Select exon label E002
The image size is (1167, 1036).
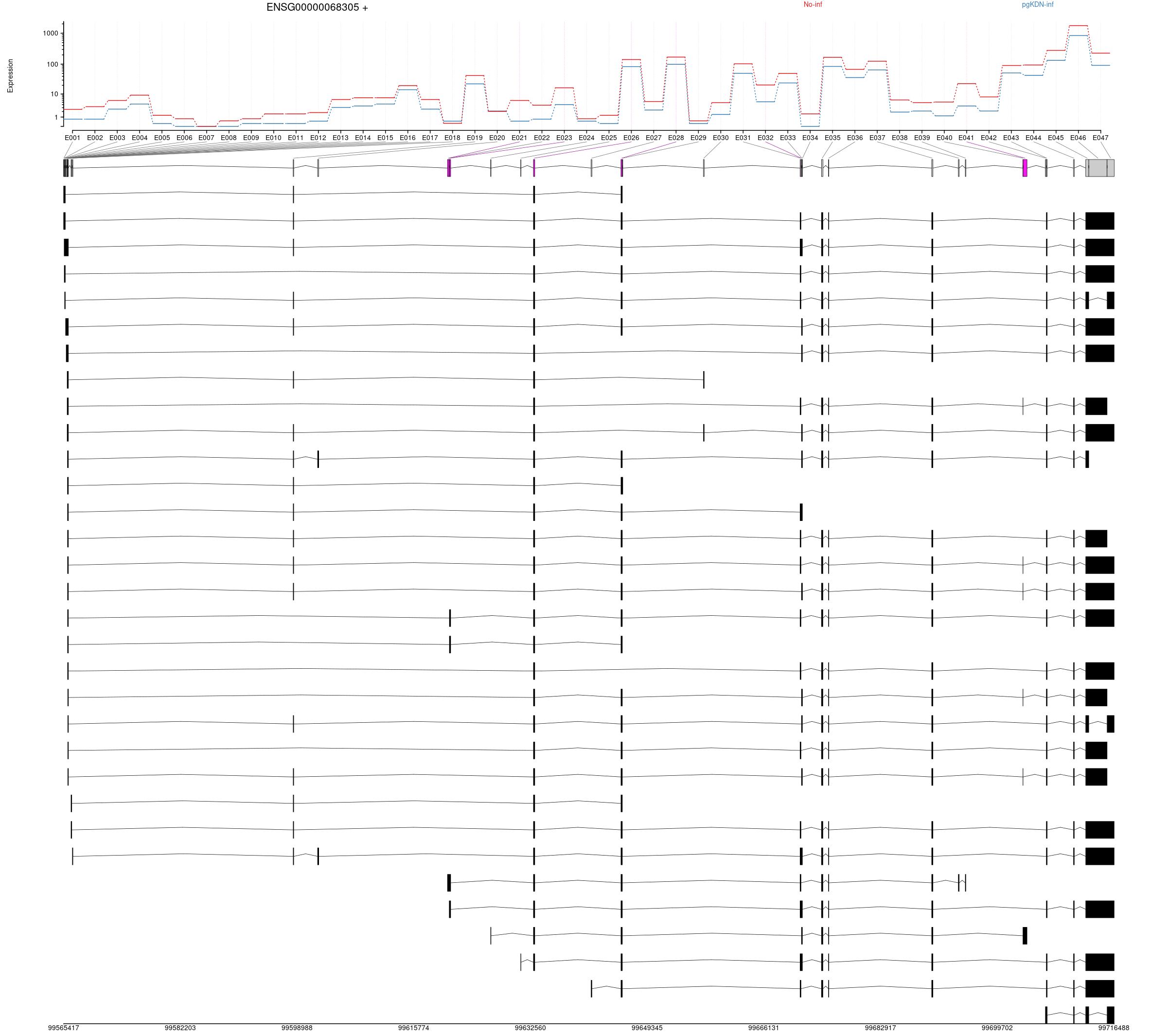[95, 138]
